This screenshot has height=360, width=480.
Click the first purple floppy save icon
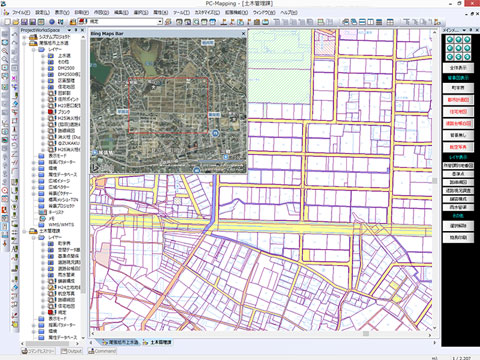24,22
